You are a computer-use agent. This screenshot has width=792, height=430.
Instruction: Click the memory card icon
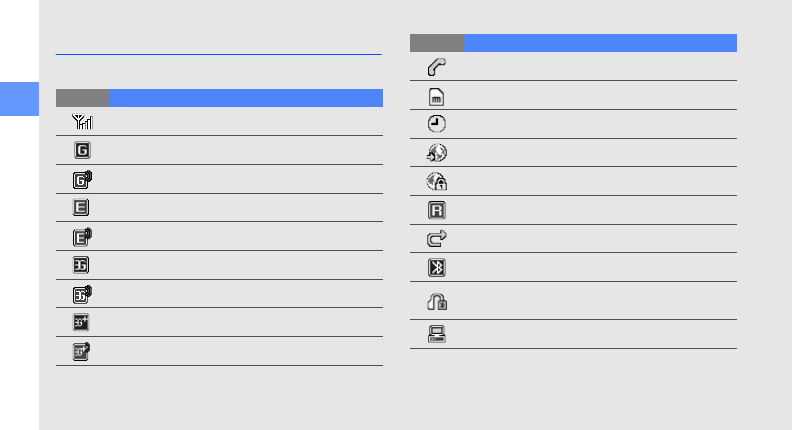pos(437,96)
